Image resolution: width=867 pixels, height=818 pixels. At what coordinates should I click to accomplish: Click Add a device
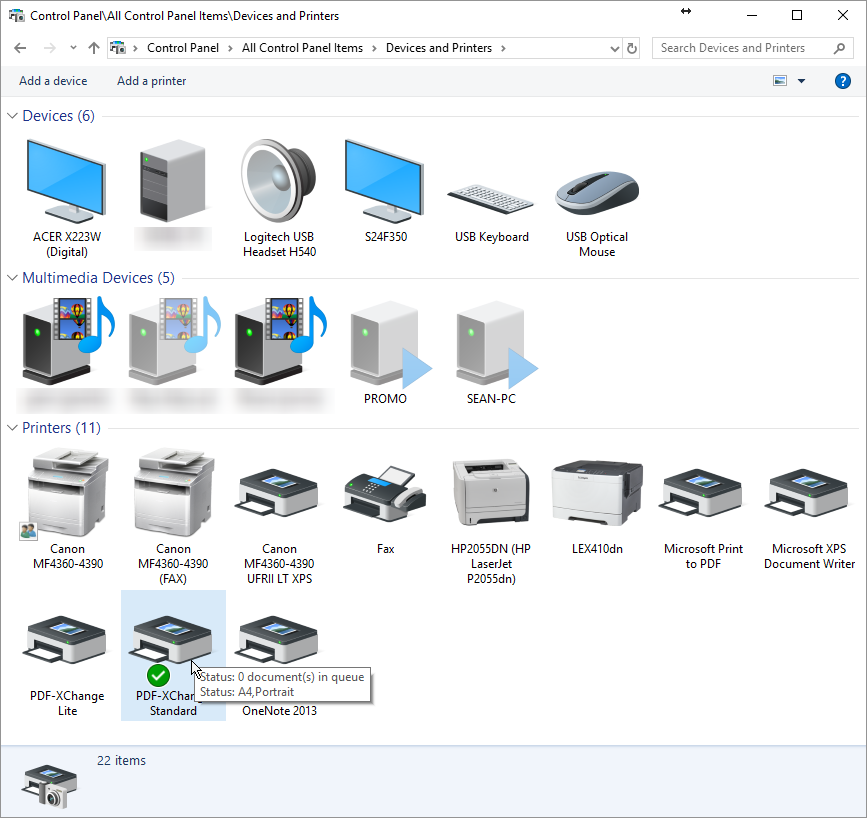53,81
